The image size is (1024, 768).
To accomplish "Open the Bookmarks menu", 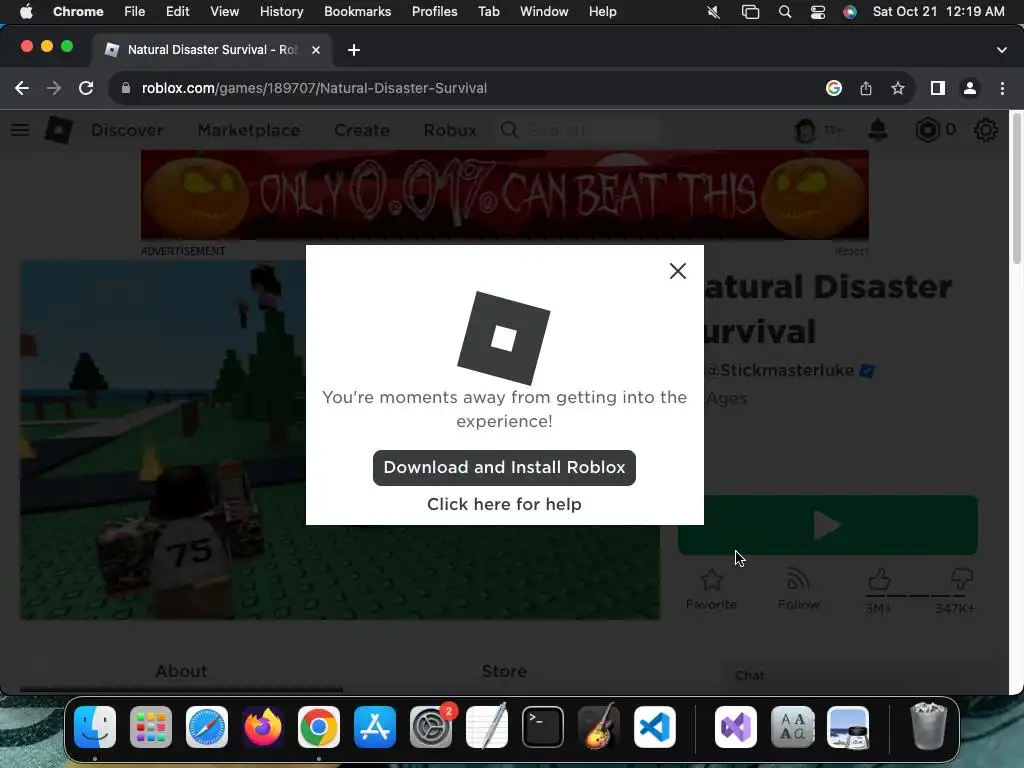I will click(358, 12).
